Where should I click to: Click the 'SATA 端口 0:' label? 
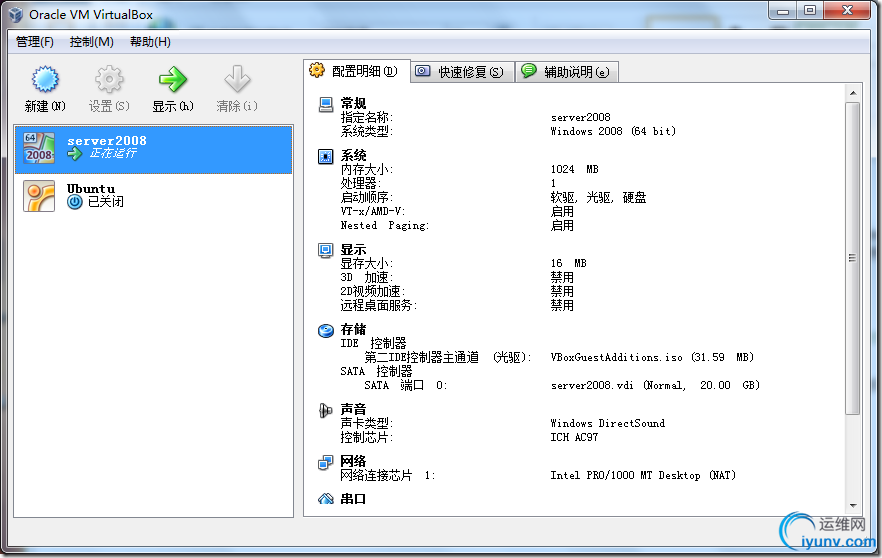[x=406, y=386]
